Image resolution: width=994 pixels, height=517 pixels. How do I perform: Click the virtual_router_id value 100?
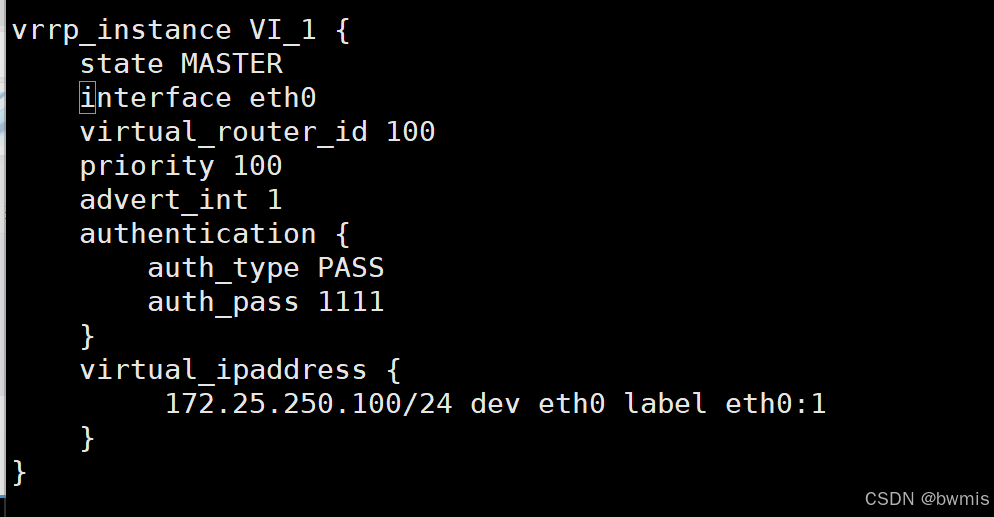click(411, 132)
